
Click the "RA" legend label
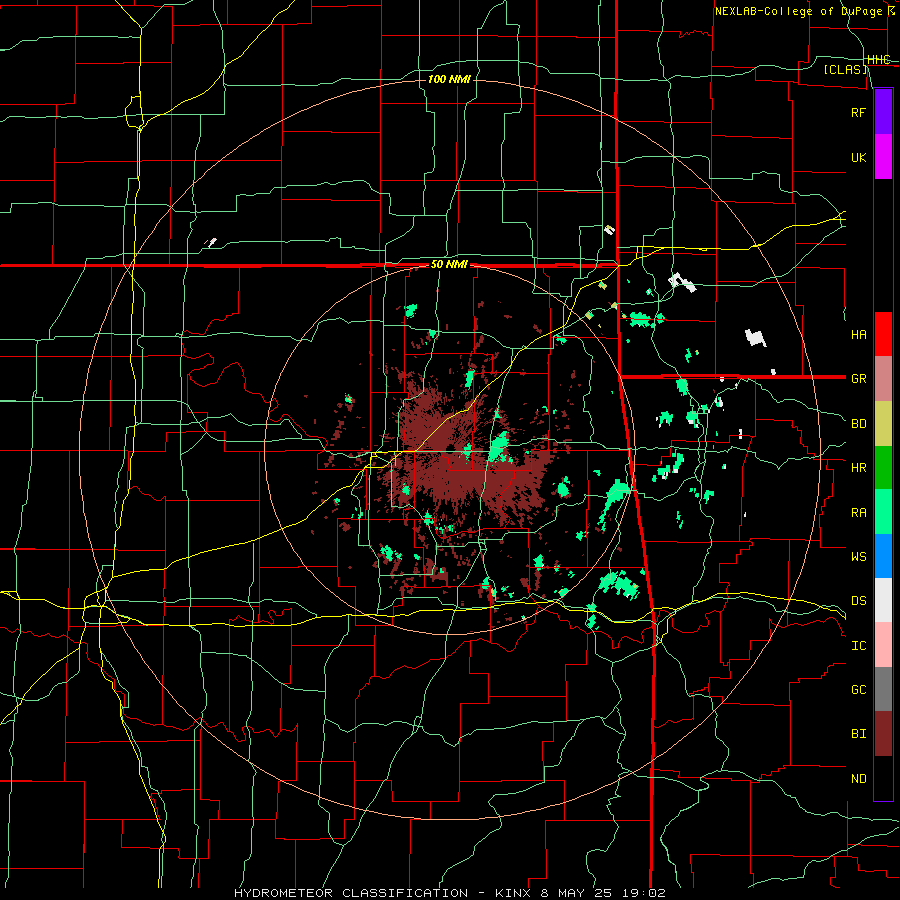point(858,513)
